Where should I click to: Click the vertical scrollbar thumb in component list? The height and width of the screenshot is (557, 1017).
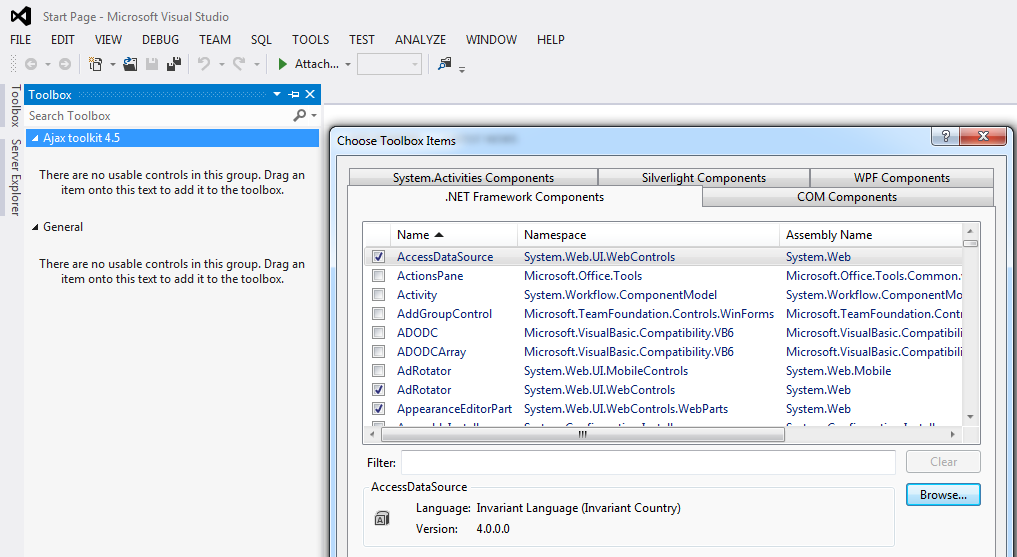tap(970, 244)
